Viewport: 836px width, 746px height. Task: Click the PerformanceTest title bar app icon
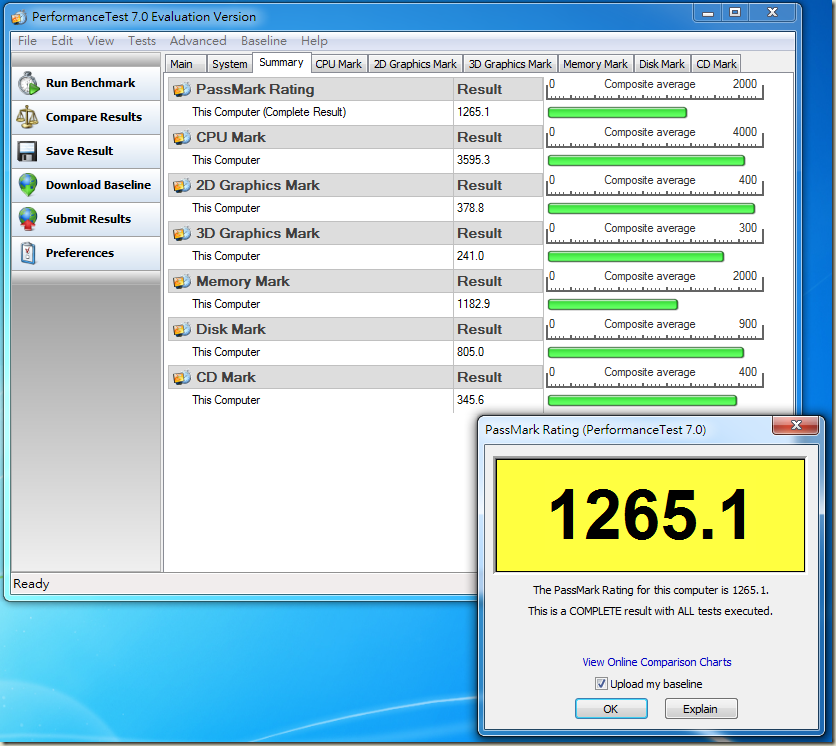tap(19, 18)
